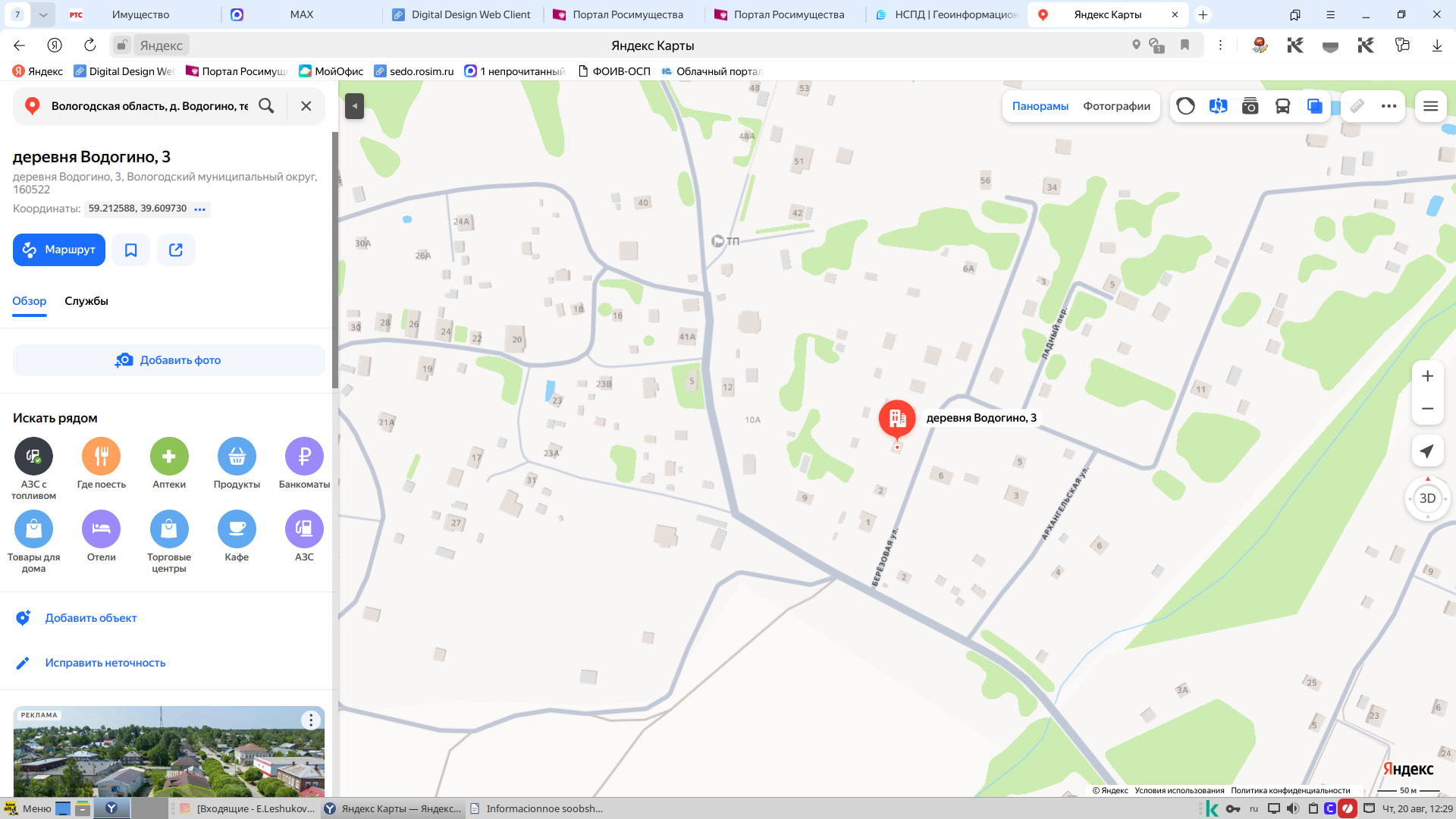Viewport: 1456px width, 819px height.
Task: Open the Входящие mail taskbar window
Action: (x=247, y=808)
